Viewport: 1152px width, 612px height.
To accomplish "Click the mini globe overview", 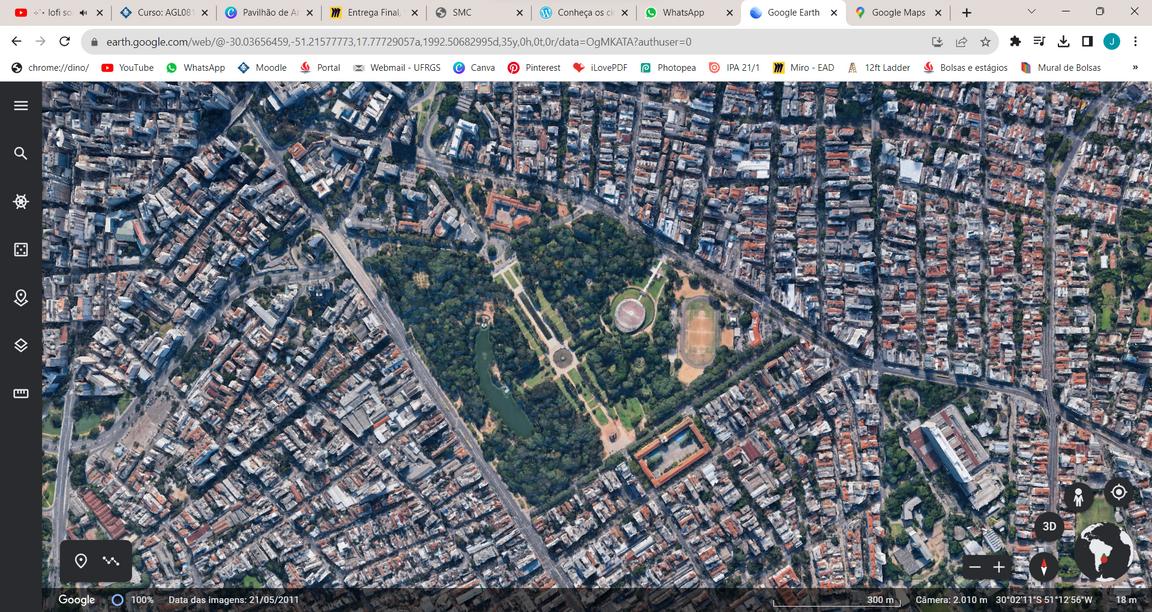I will 1104,552.
